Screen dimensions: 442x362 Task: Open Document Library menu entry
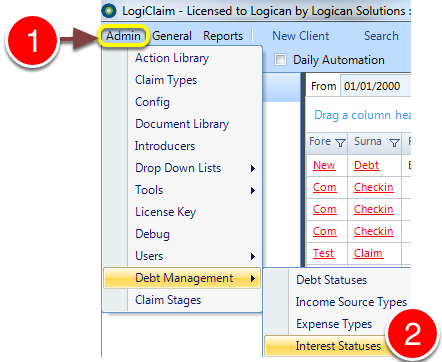[x=182, y=124]
